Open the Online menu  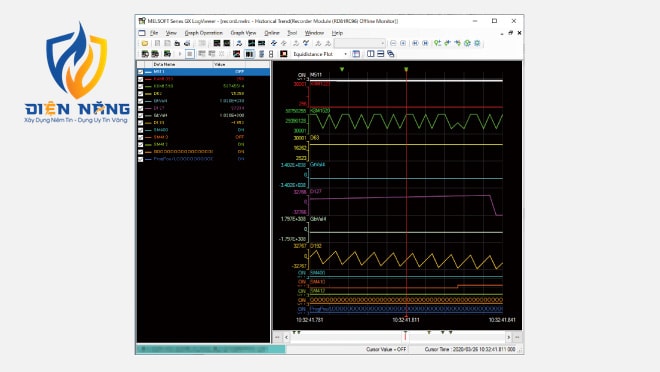coord(271,33)
